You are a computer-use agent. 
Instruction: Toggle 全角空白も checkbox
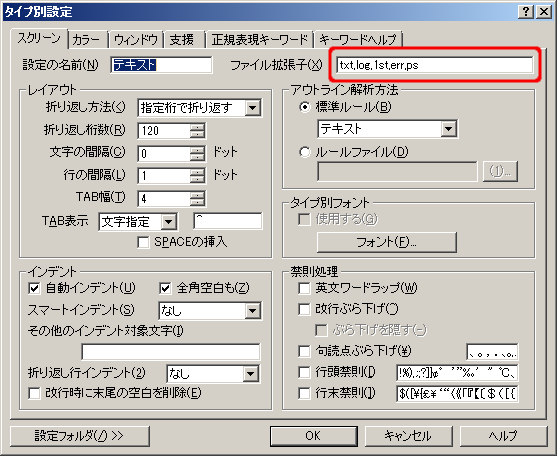pyautogui.click(x=165, y=288)
